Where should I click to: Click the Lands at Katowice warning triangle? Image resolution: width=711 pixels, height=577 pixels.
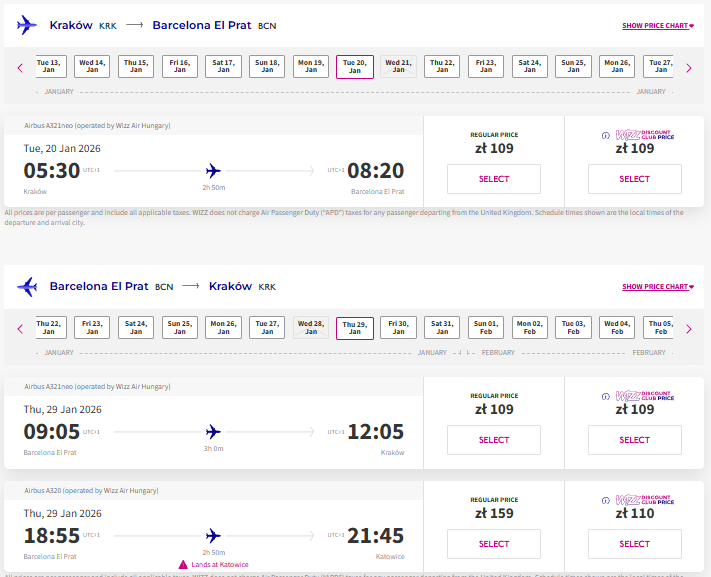click(183, 564)
